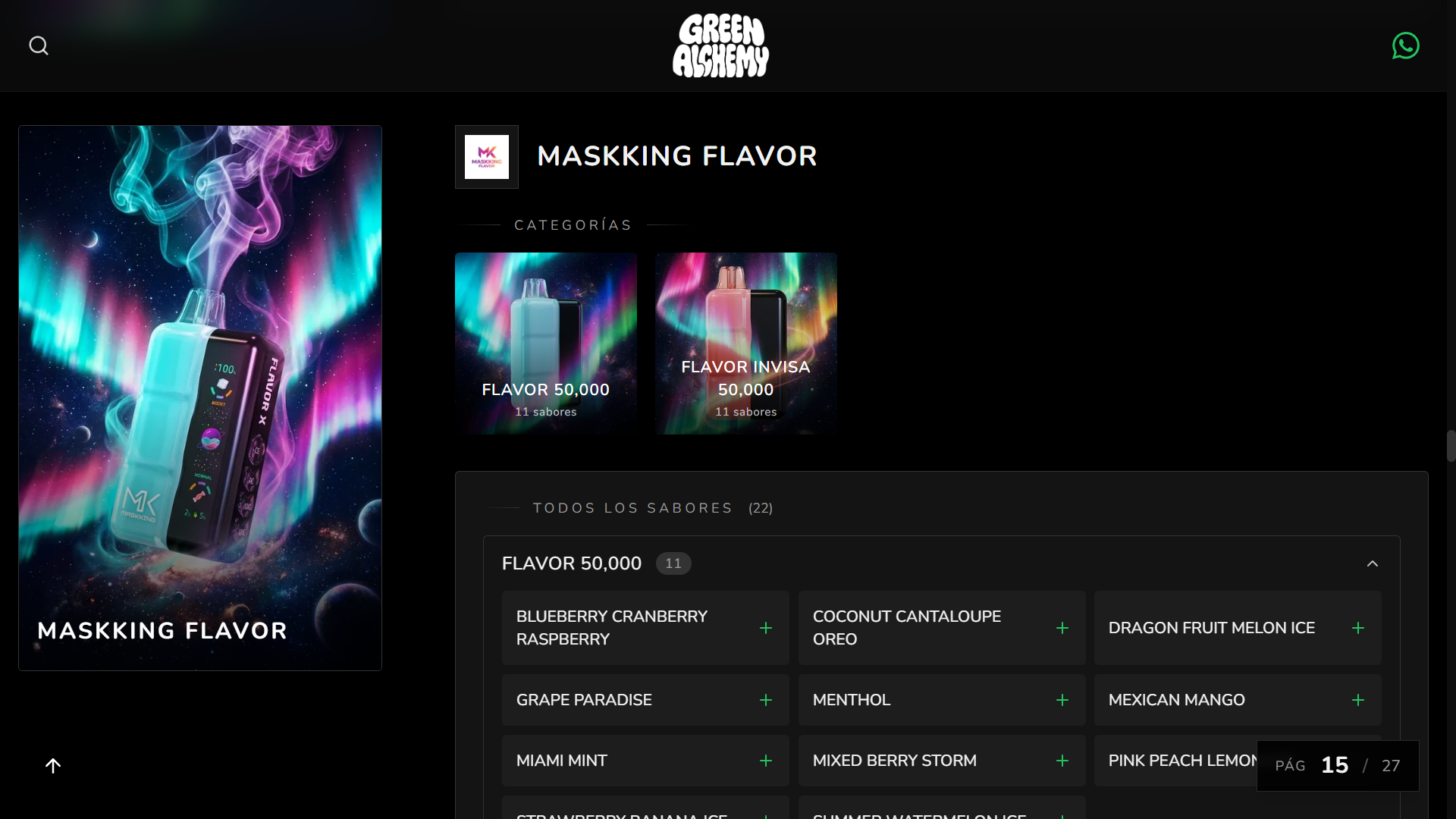The width and height of the screenshot is (1456, 819).
Task: Expand Menthol plus icon
Action: click(x=1062, y=700)
